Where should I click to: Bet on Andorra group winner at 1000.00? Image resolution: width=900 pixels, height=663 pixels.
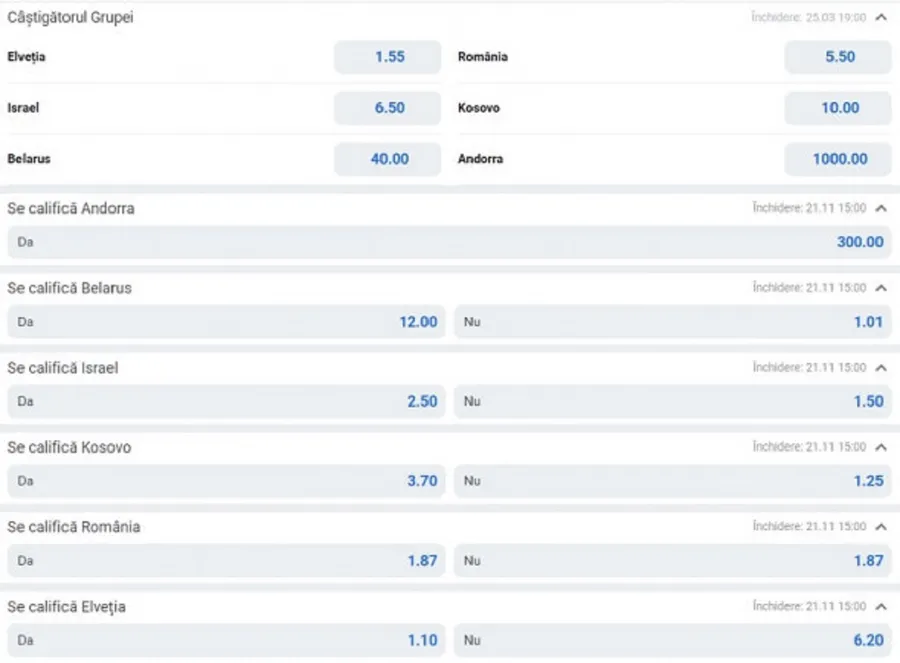838,159
